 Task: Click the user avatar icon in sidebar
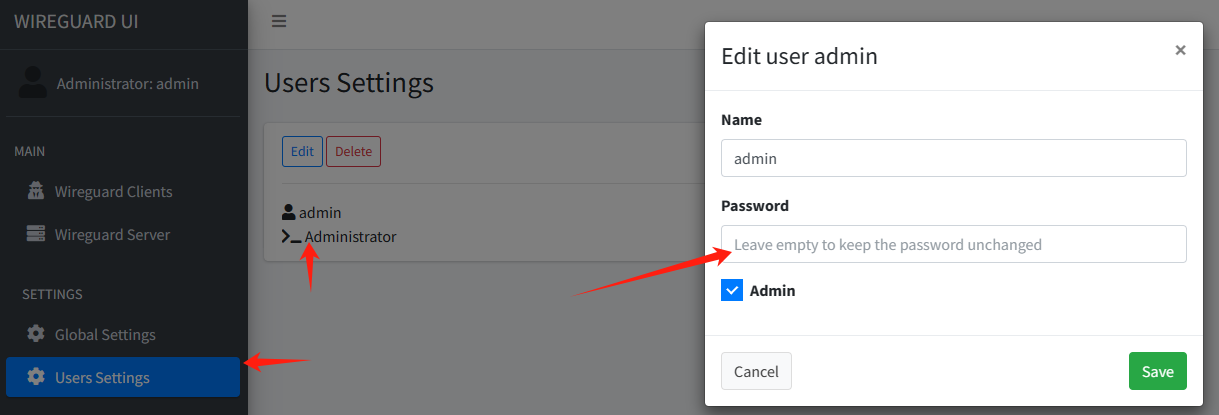click(x=33, y=83)
